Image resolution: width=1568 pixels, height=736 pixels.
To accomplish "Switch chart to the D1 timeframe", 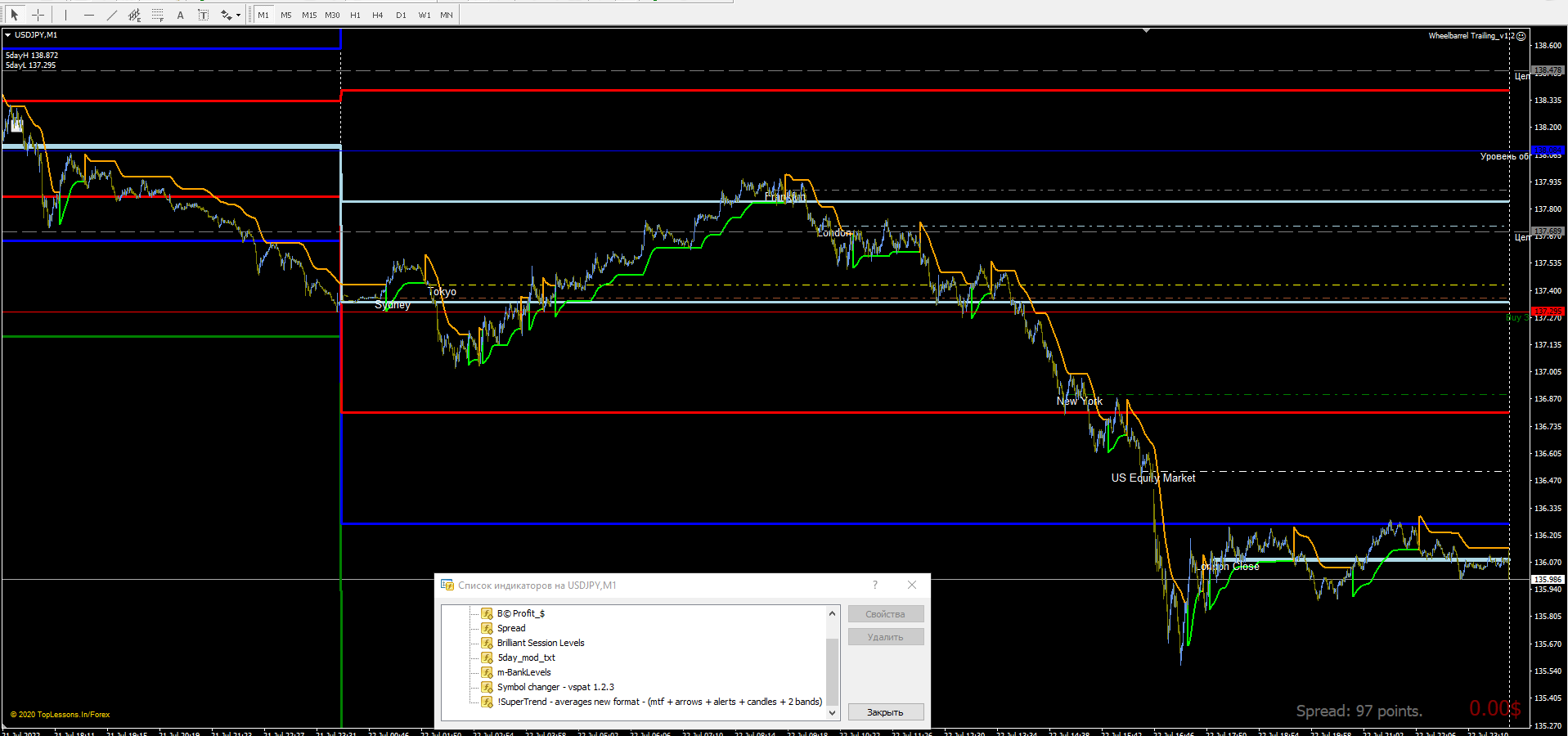I will pyautogui.click(x=401, y=15).
